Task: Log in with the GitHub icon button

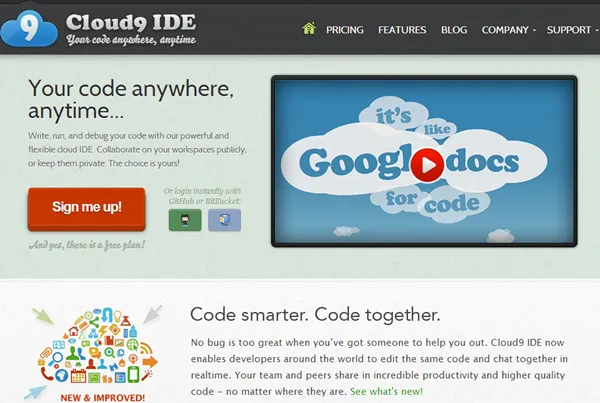Action: tap(185, 220)
